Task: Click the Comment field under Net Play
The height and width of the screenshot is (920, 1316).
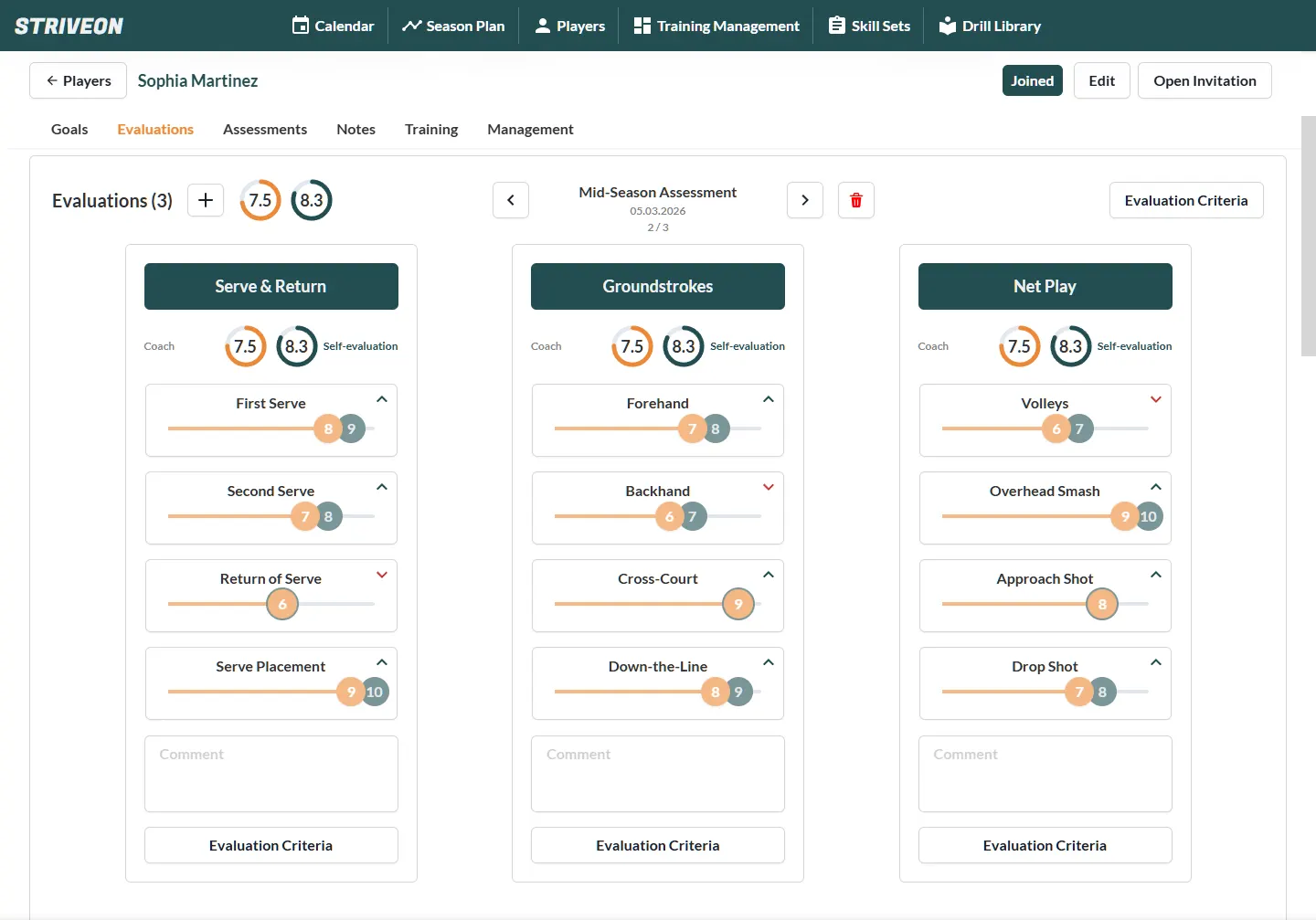Action: [1045, 774]
